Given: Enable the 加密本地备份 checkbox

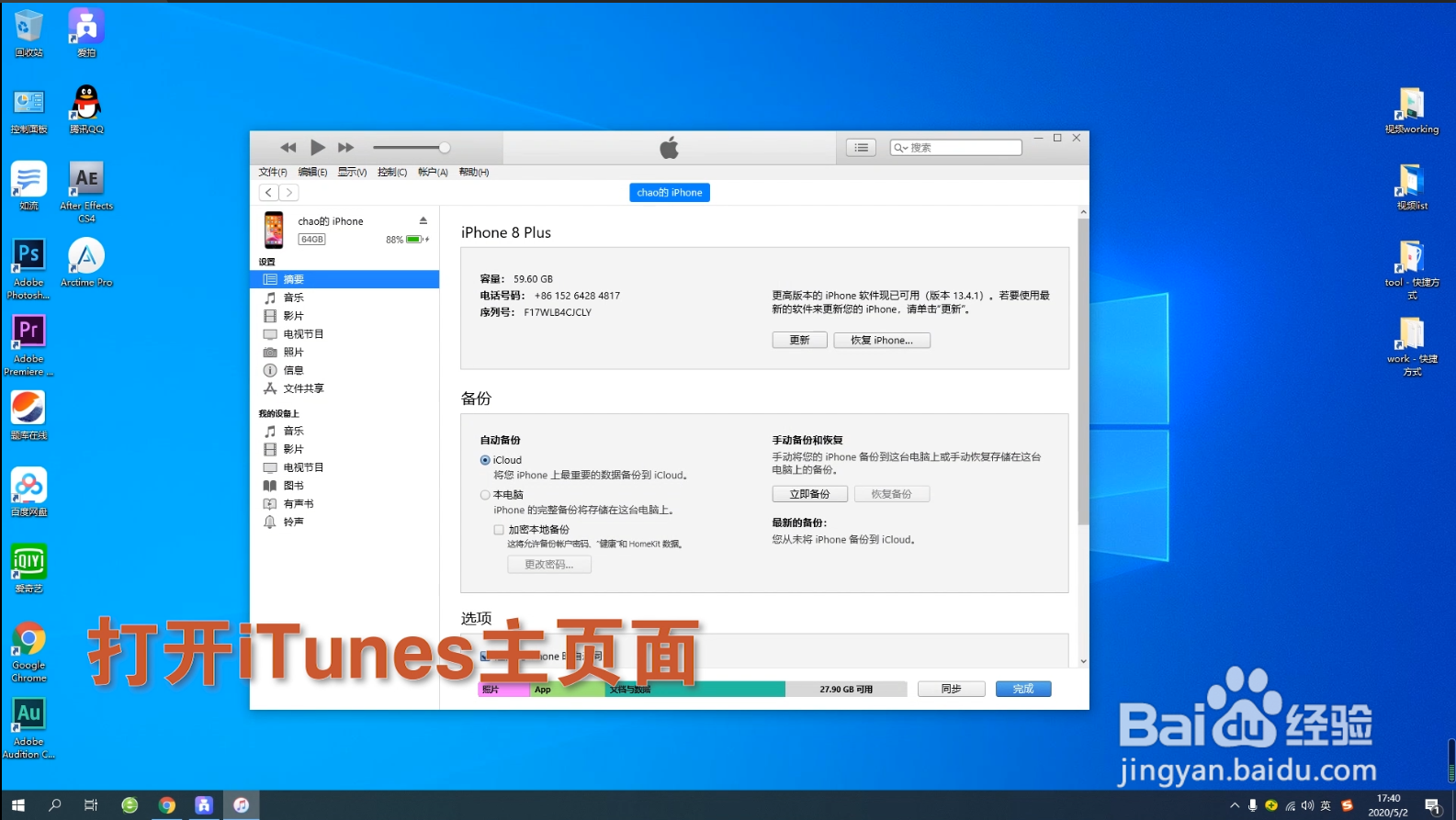Looking at the screenshot, I should pyautogui.click(x=499, y=530).
